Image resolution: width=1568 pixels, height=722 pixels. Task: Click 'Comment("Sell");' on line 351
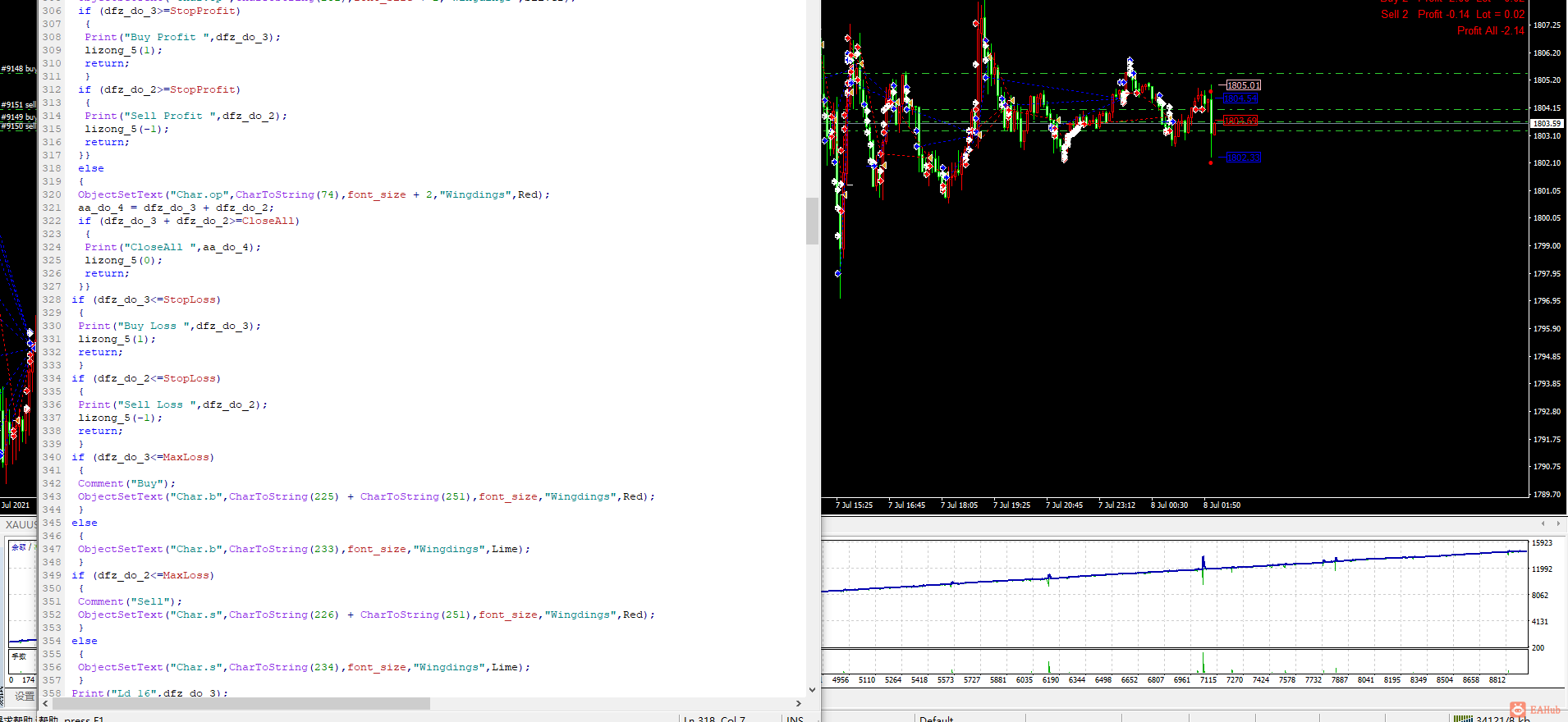point(130,601)
